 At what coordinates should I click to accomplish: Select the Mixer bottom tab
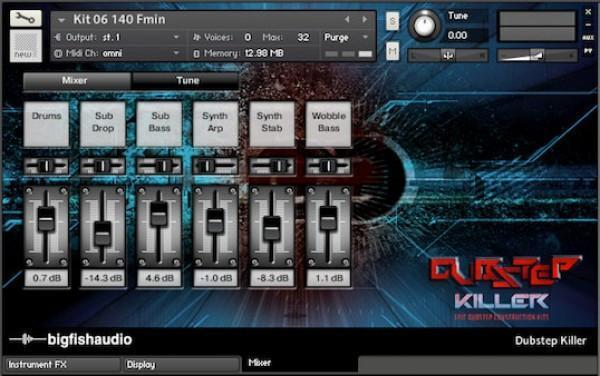click(300, 363)
